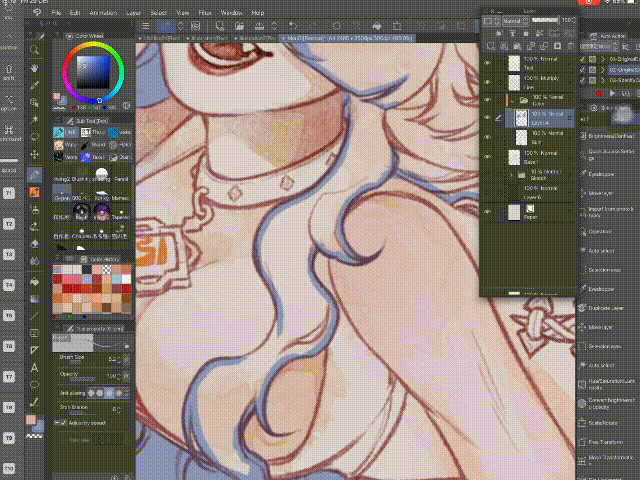Select the Lasso selection tool
This screenshot has height=480, width=640.
tap(34, 136)
